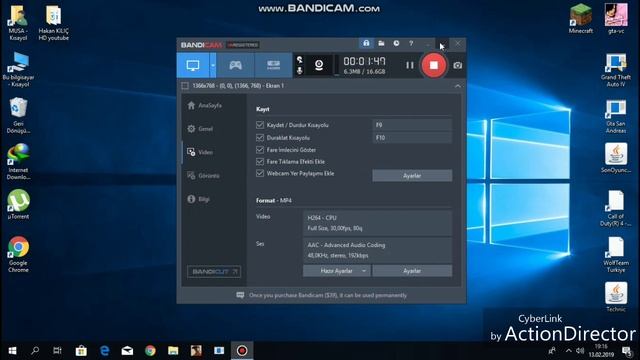
Task: Open Microsoft Store from taskbar
Action: pyautogui.click(x=81, y=351)
